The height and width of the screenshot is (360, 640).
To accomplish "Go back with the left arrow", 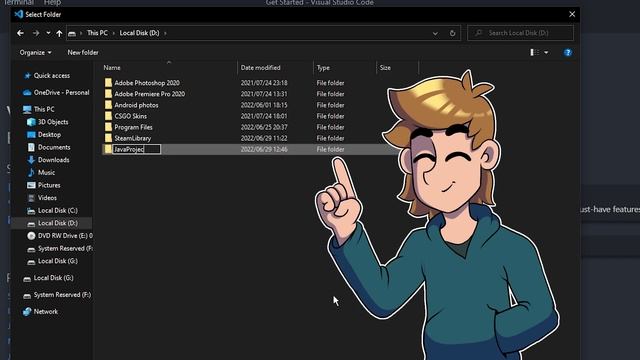I will [20, 33].
